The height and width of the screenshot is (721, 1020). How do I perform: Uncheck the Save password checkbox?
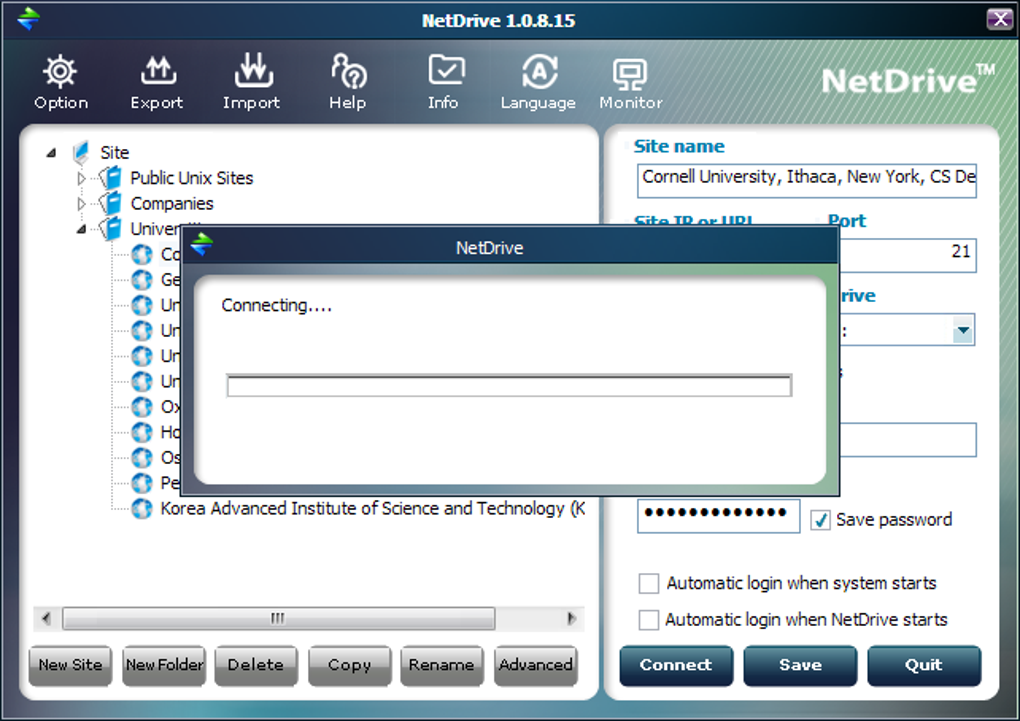pyautogui.click(x=820, y=520)
